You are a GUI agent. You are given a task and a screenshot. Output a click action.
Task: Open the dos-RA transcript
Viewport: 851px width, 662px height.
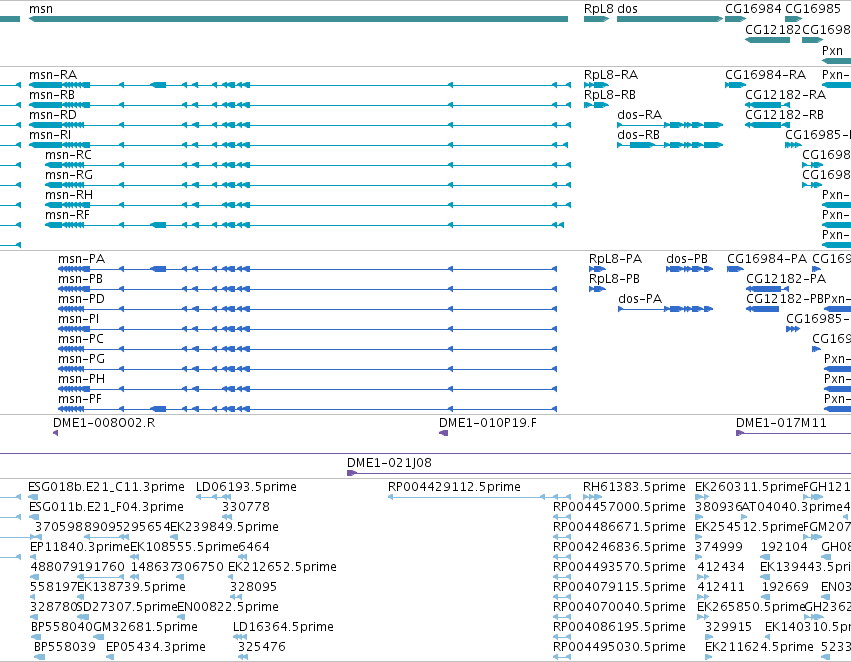[670, 125]
